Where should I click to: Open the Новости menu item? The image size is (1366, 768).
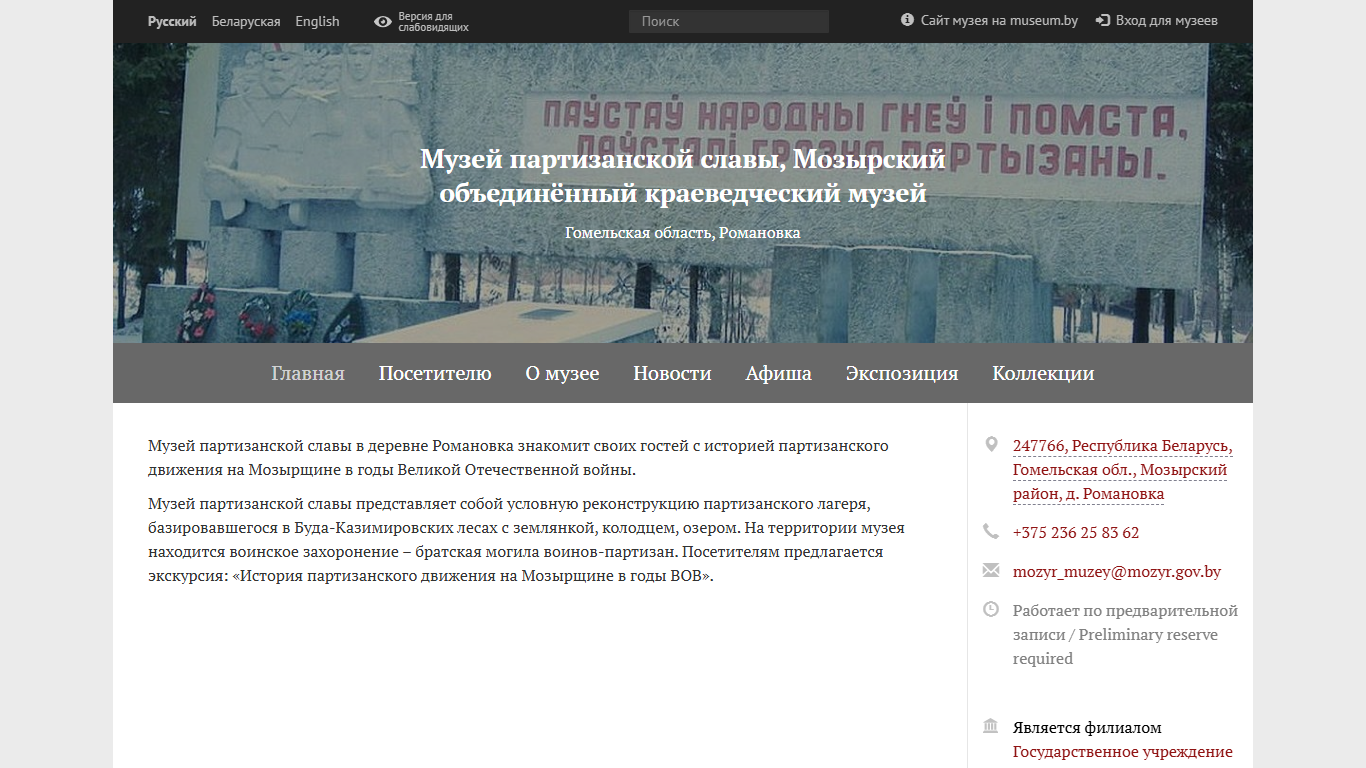point(672,373)
